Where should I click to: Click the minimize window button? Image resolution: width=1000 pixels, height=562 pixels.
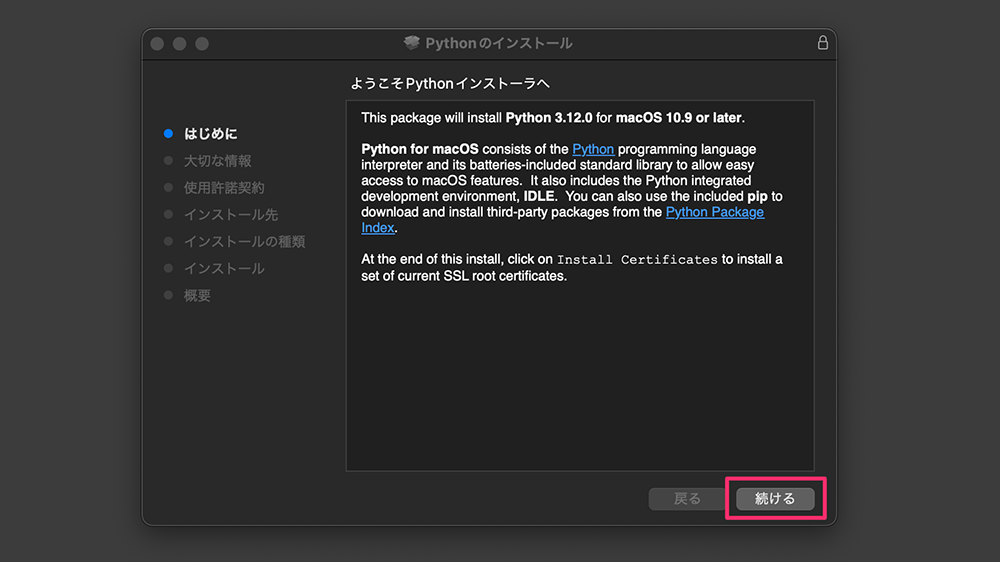(x=180, y=43)
